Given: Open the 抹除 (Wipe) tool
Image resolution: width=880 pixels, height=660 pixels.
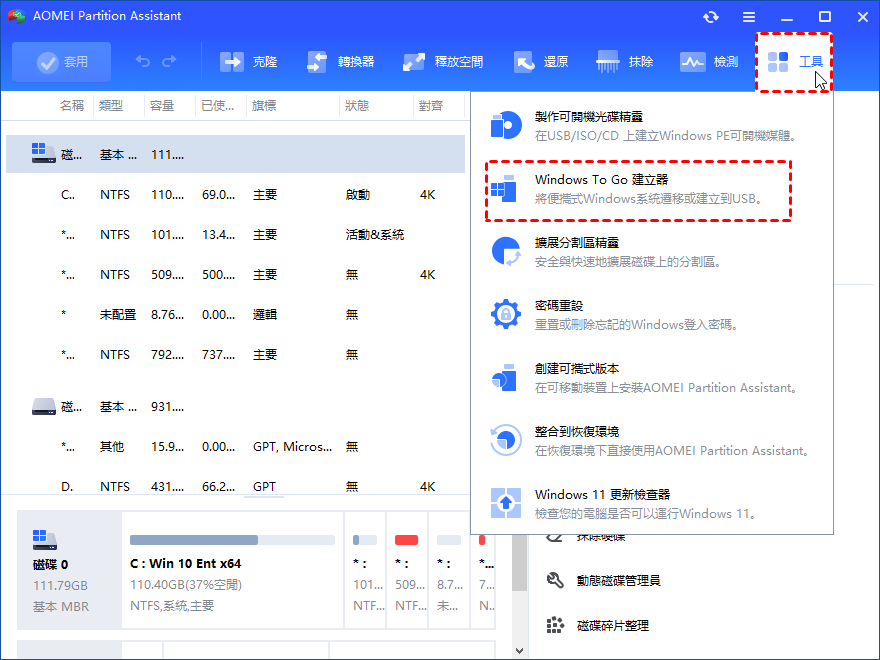Looking at the screenshot, I should (x=625, y=62).
